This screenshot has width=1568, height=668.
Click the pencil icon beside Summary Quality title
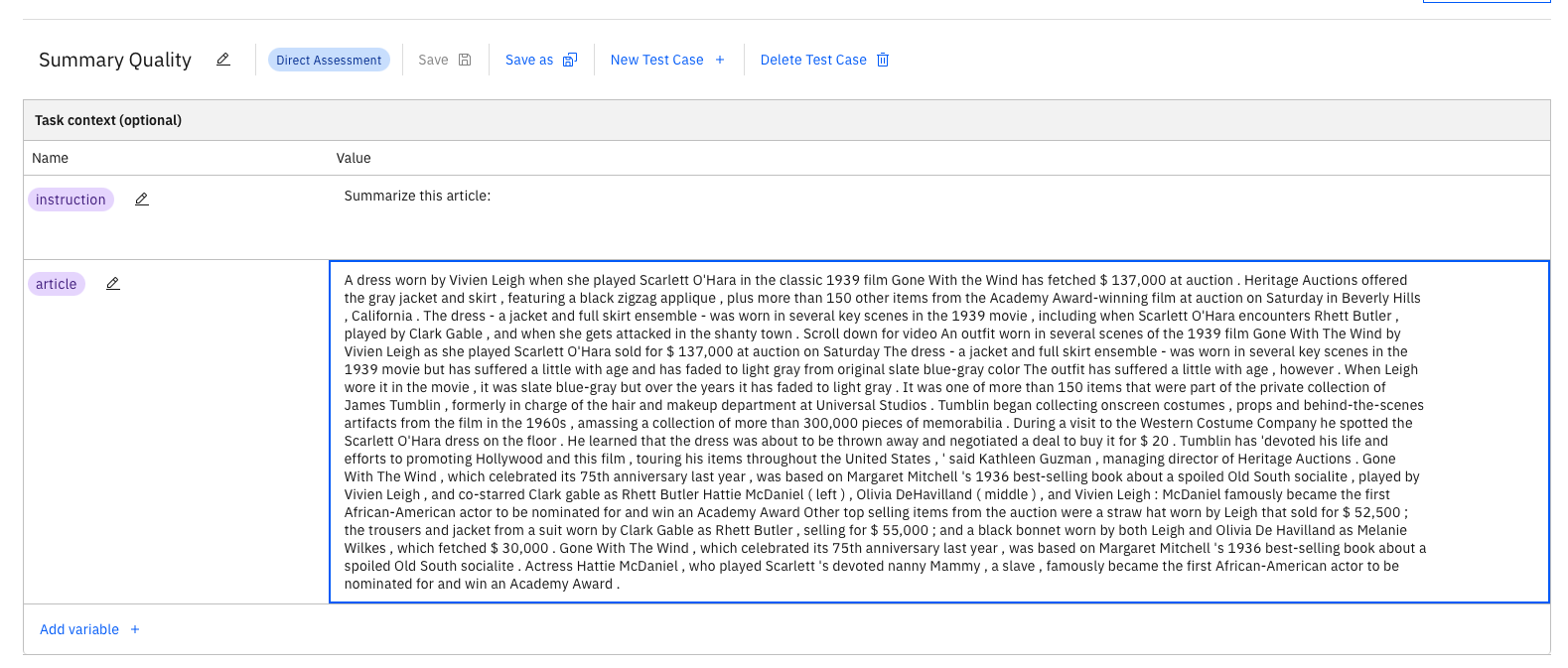pos(223,60)
